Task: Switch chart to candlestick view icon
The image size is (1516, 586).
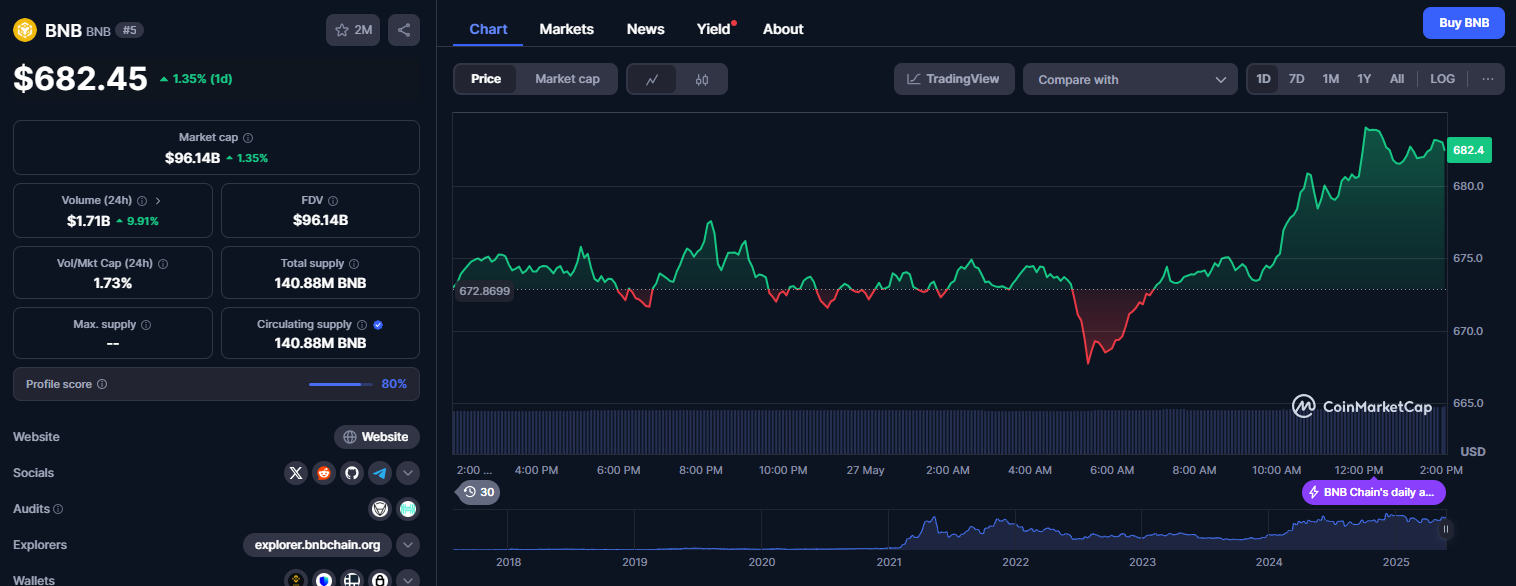Action: (702, 79)
